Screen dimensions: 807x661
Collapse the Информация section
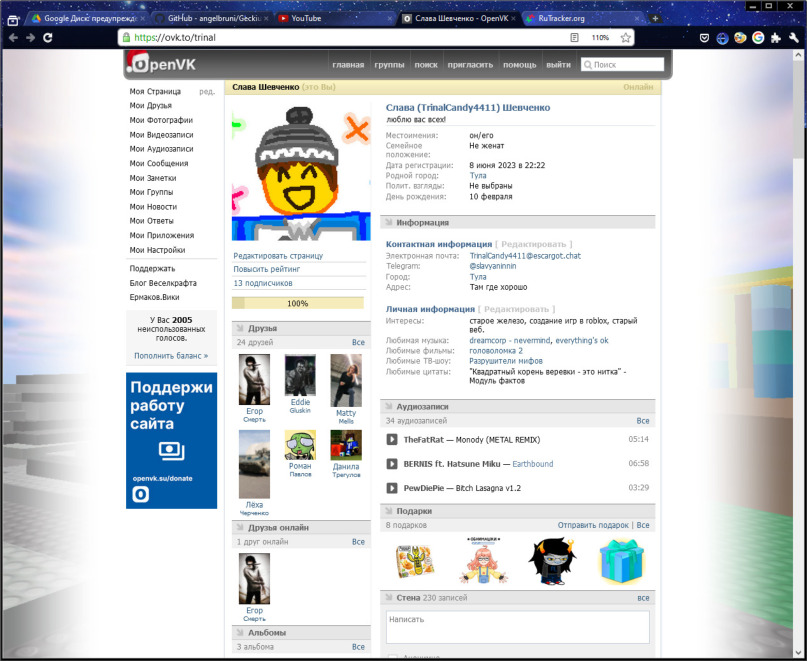click(x=518, y=222)
